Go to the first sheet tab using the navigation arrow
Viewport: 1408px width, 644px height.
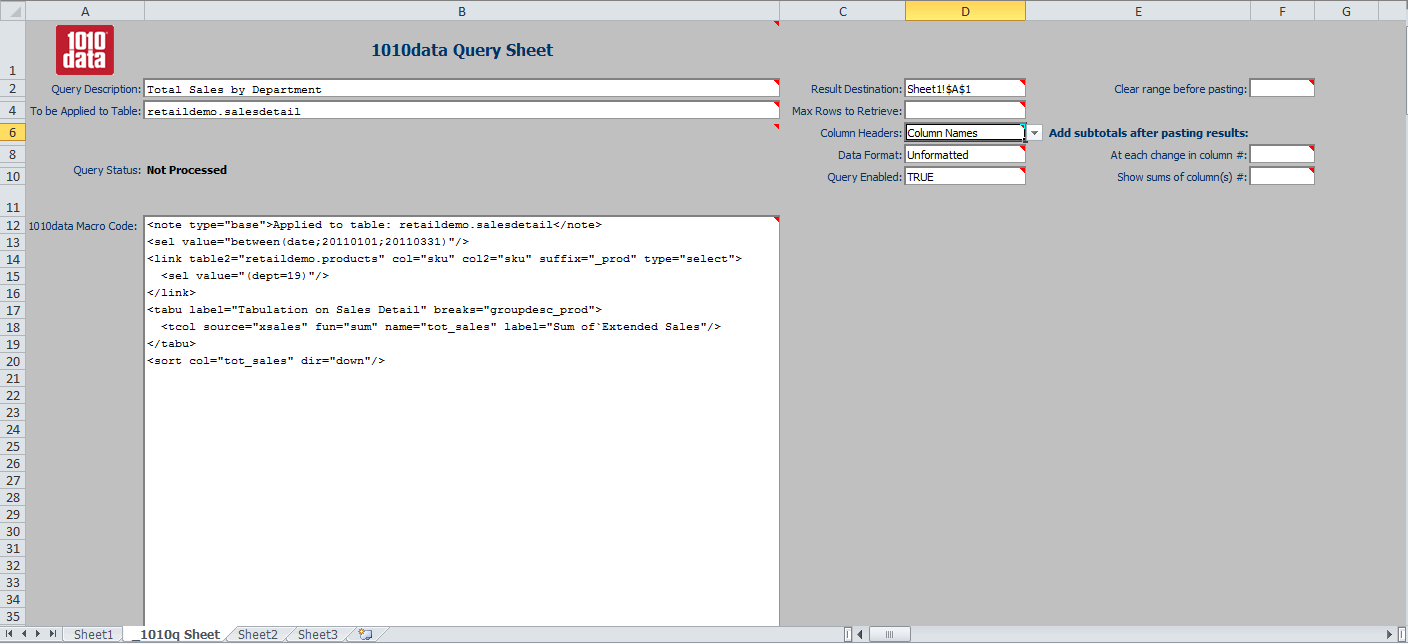pyautogui.click(x=11, y=634)
